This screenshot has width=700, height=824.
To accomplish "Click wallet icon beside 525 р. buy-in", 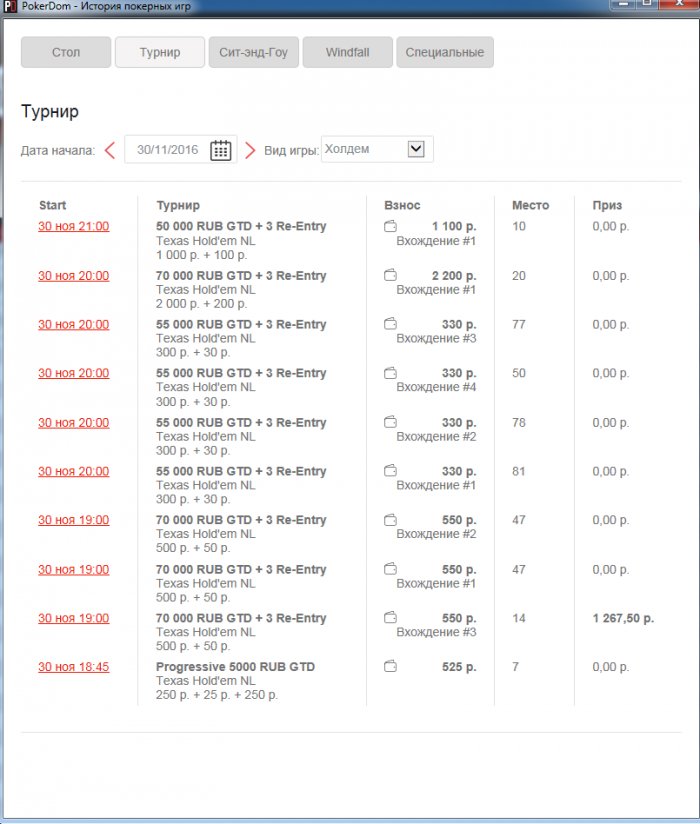I will (391, 666).
